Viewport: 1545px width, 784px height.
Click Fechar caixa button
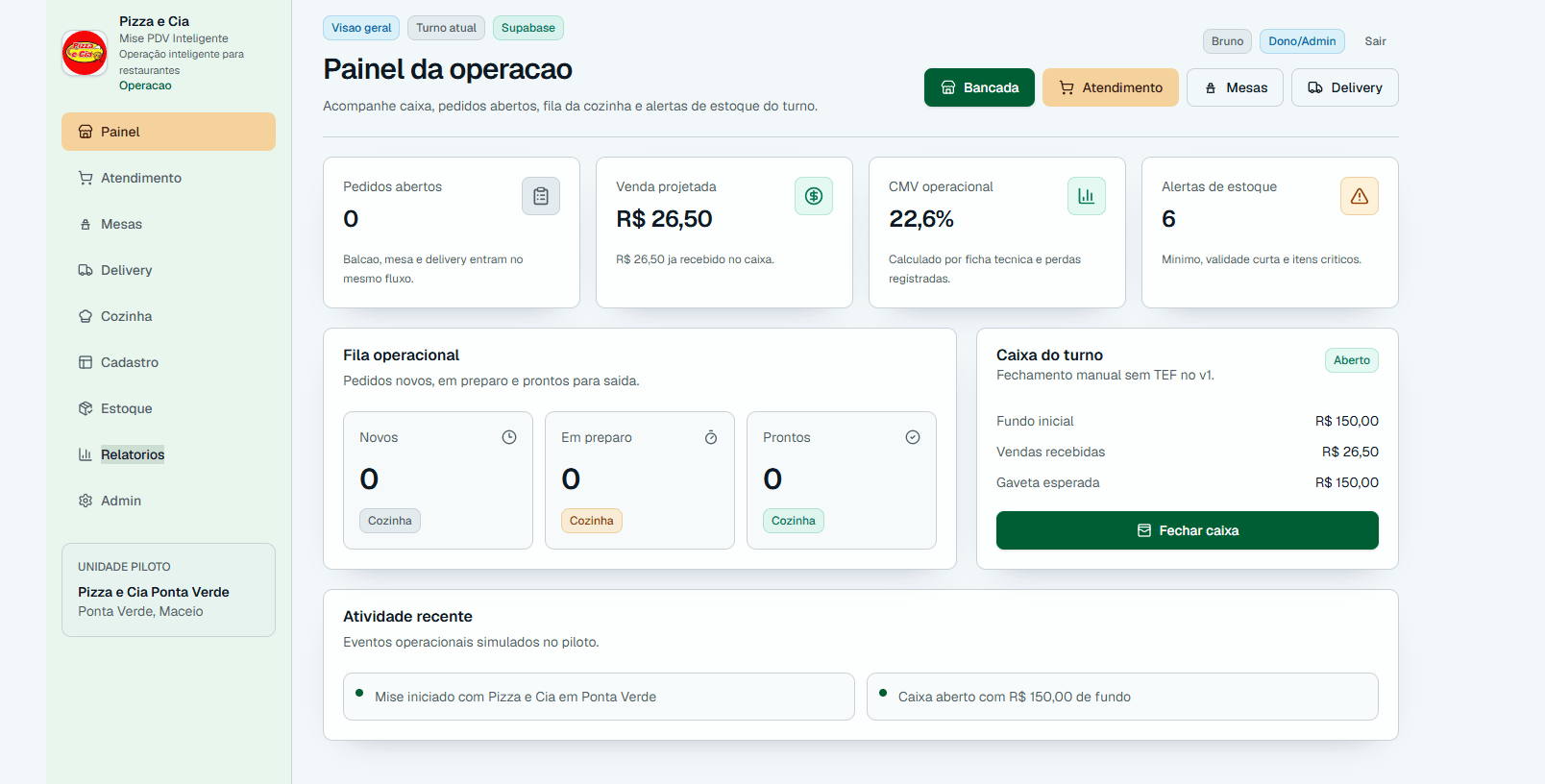coord(1188,530)
